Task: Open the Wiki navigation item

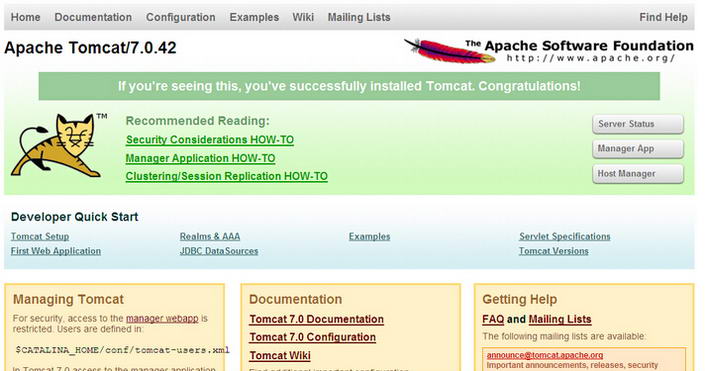Action: point(303,17)
